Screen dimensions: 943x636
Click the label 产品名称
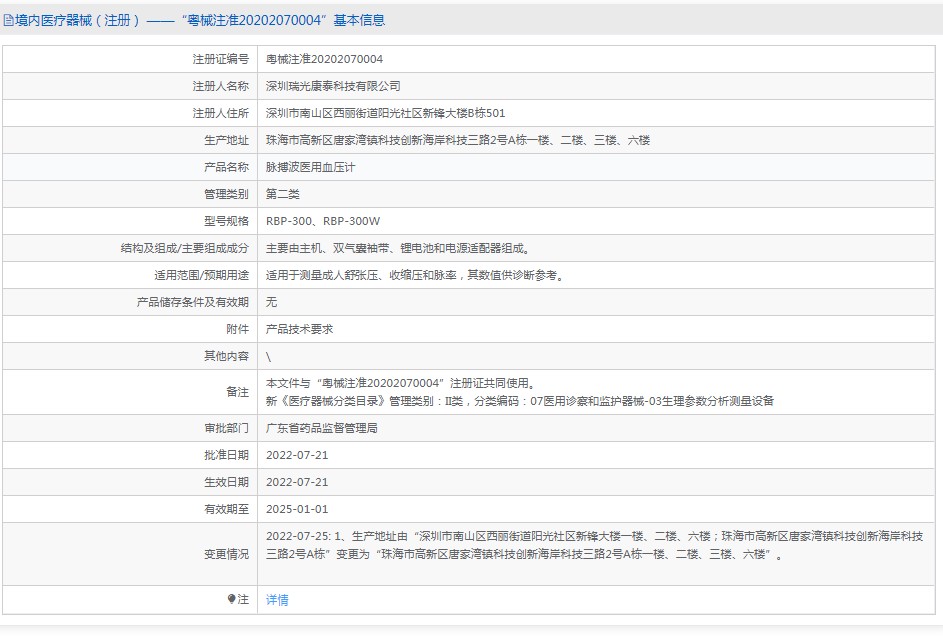(x=226, y=167)
